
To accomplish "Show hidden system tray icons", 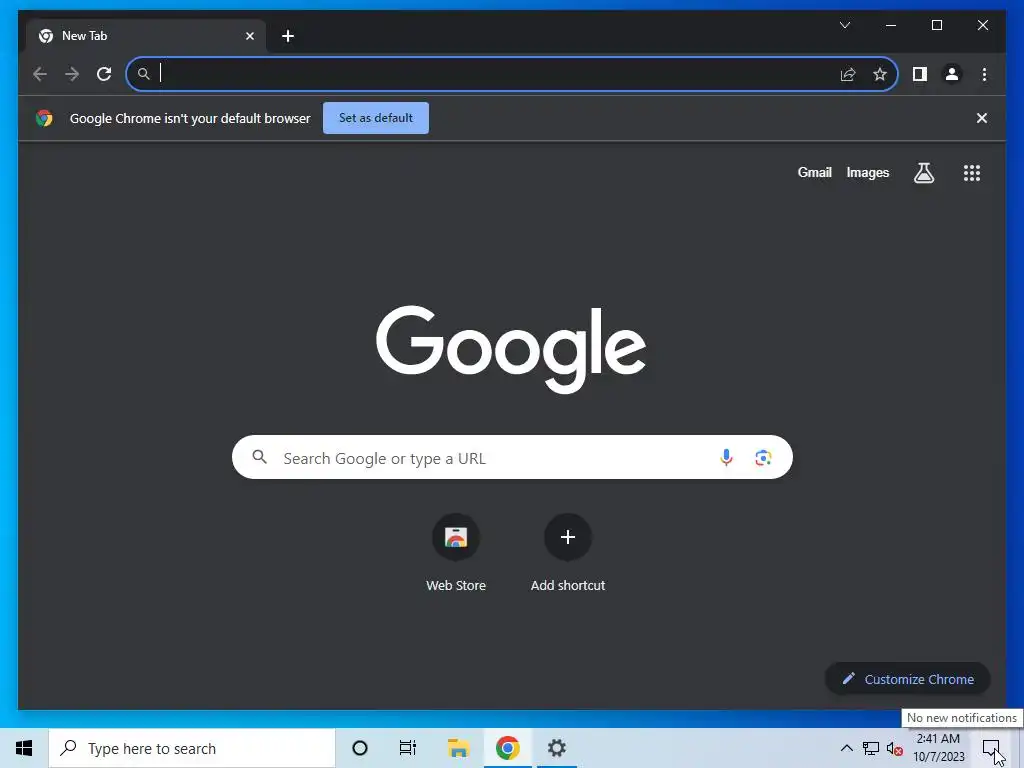I will [x=846, y=748].
